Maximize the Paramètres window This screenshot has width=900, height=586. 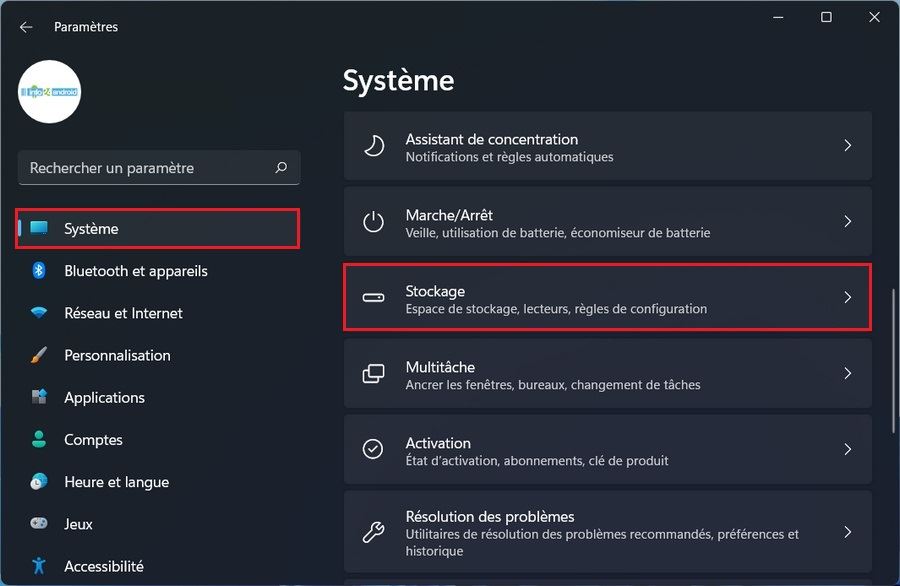point(827,17)
